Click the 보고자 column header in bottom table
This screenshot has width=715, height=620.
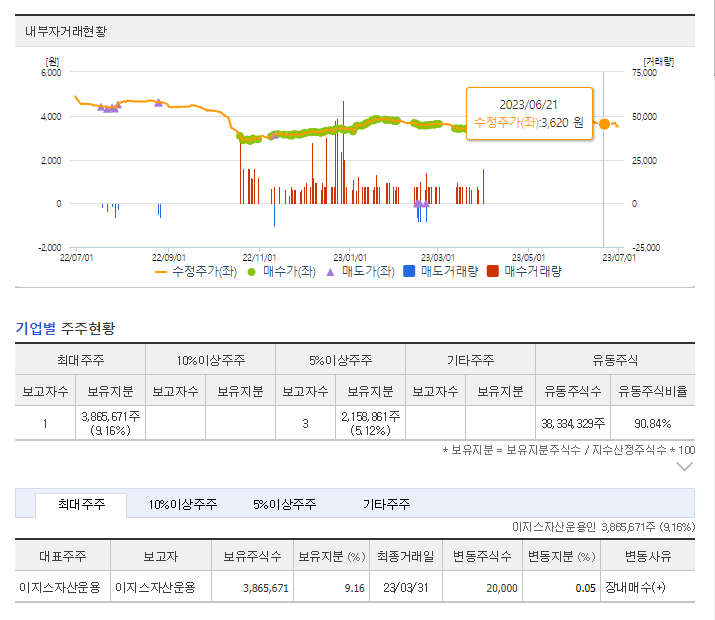pyautogui.click(x=161, y=556)
